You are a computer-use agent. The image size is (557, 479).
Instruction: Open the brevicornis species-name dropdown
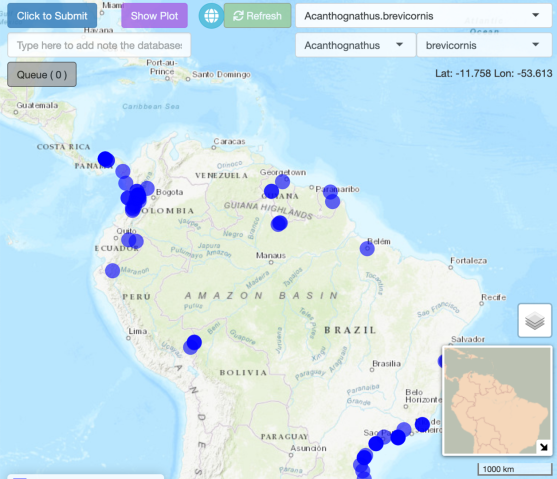[484, 45]
